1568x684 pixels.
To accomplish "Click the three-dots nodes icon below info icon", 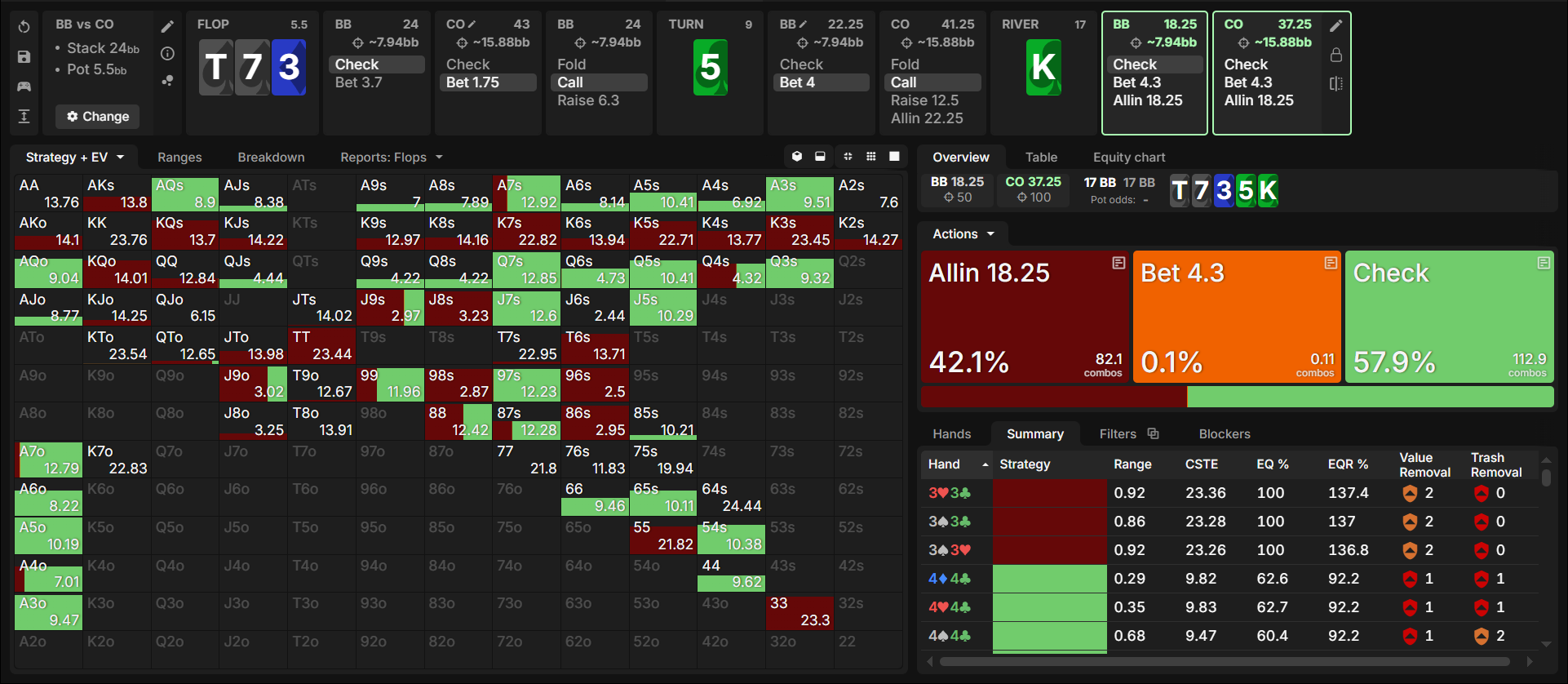I will tap(167, 80).
